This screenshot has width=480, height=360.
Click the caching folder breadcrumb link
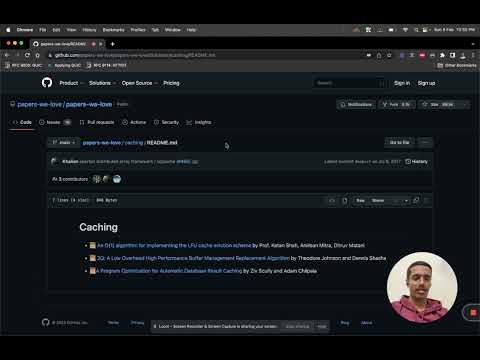tap(134, 142)
